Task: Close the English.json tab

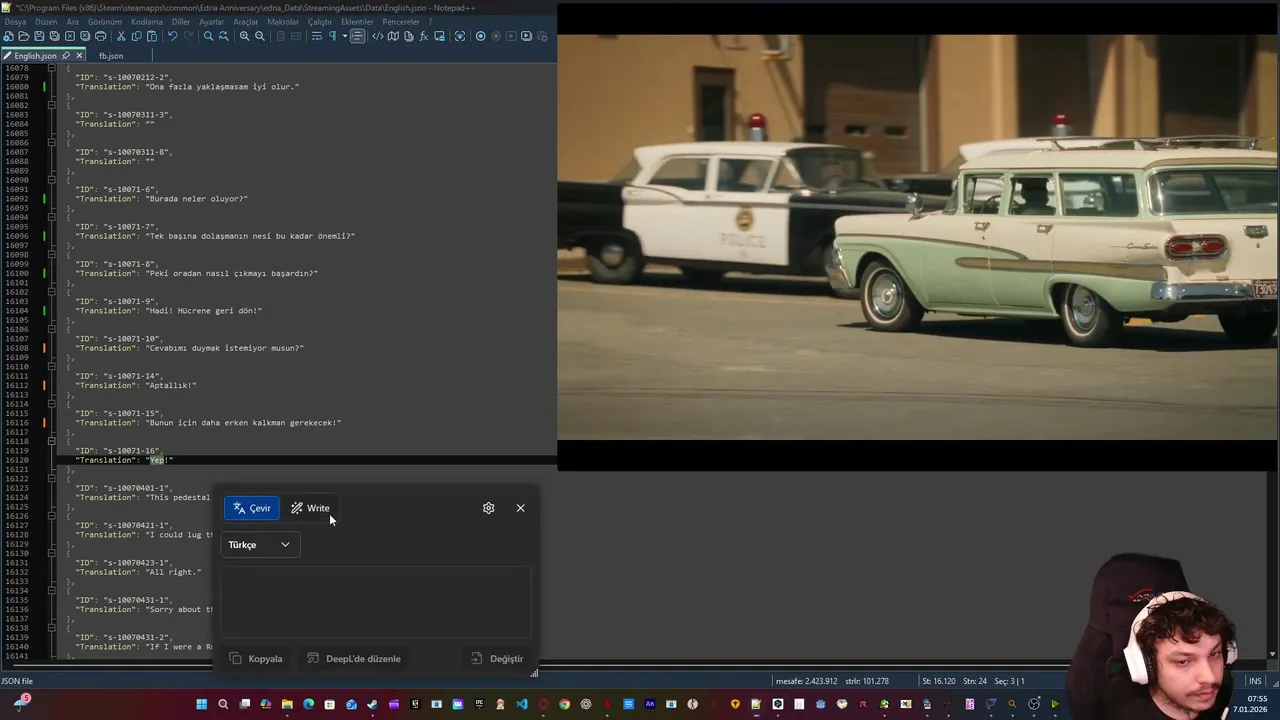Action: [79, 56]
